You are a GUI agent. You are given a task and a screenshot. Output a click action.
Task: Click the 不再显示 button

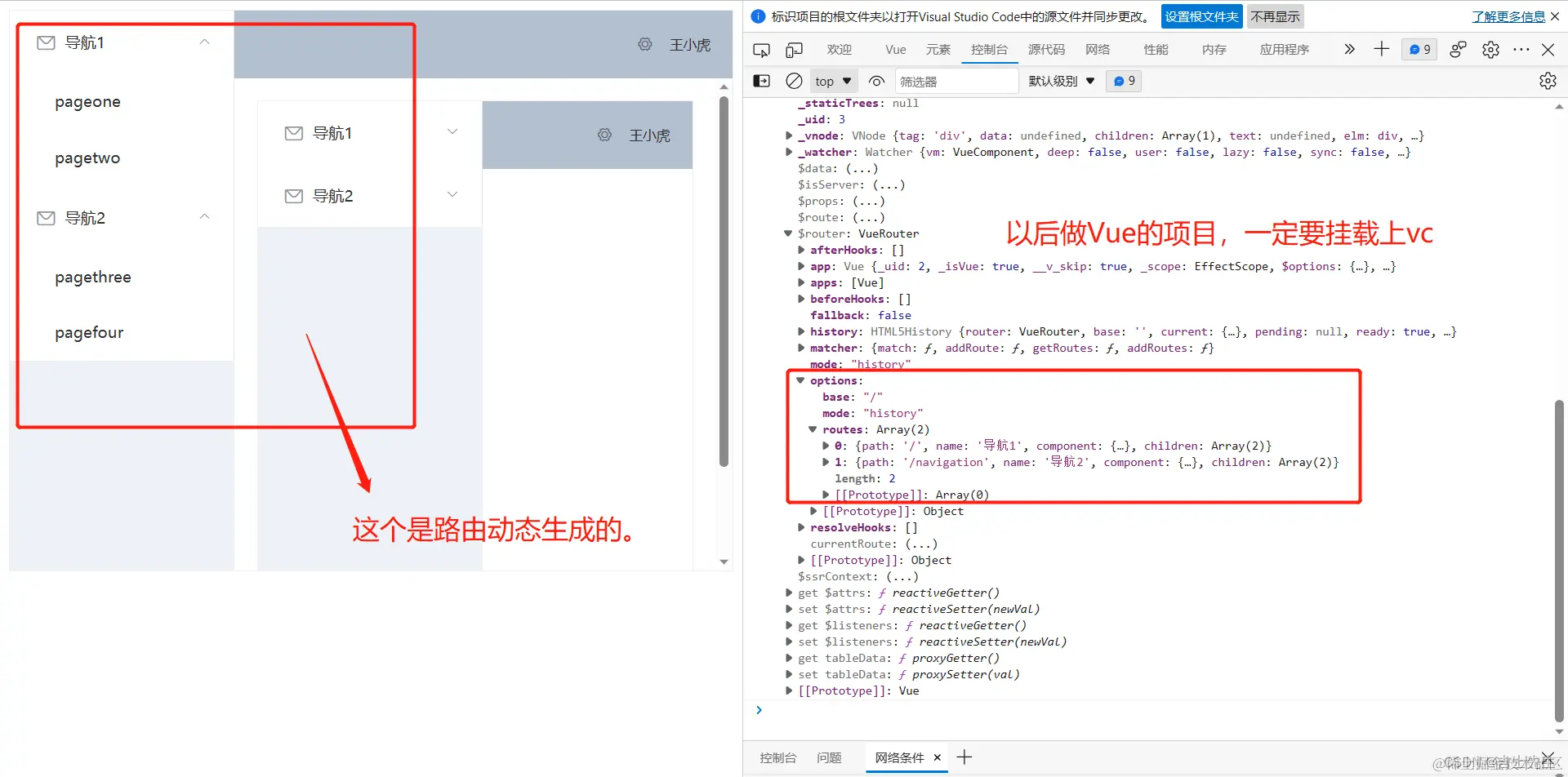(1276, 16)
